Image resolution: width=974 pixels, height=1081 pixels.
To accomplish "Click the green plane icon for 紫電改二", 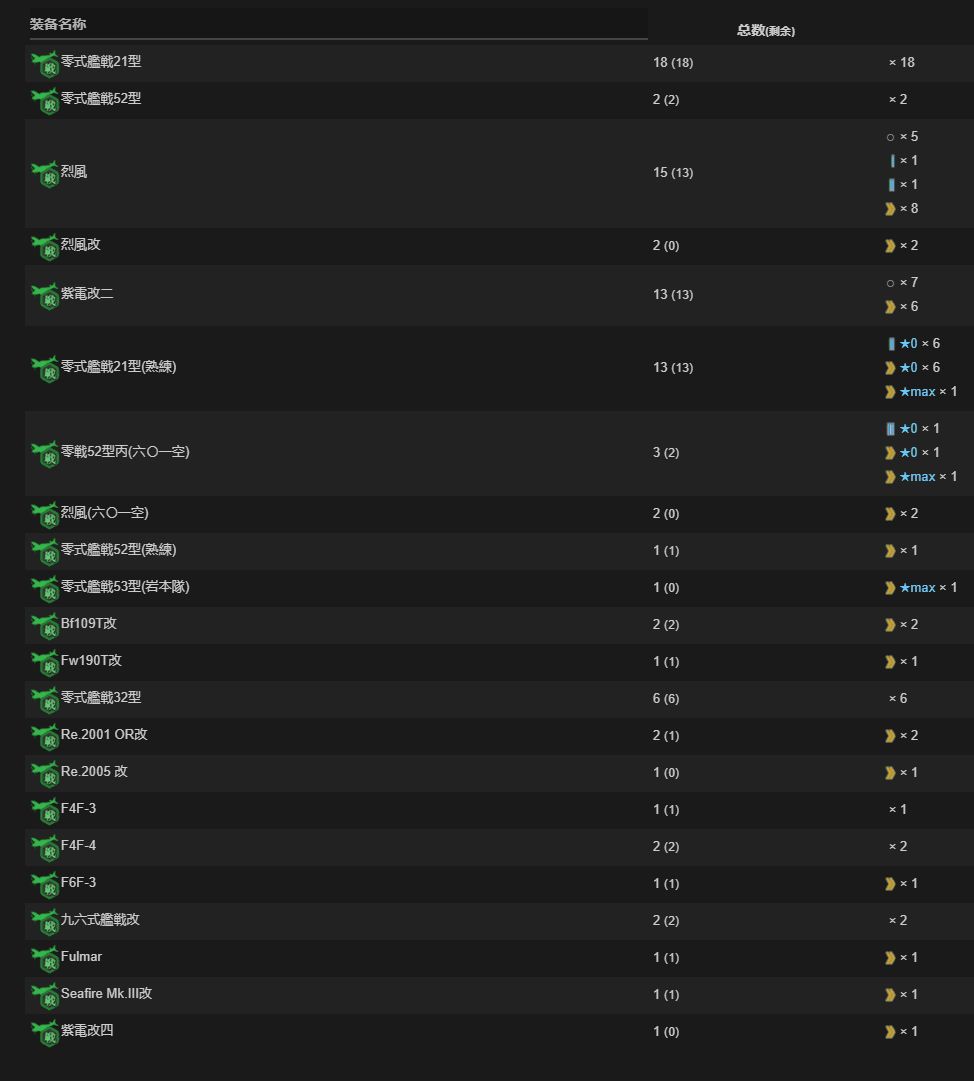I will [45, 296].
